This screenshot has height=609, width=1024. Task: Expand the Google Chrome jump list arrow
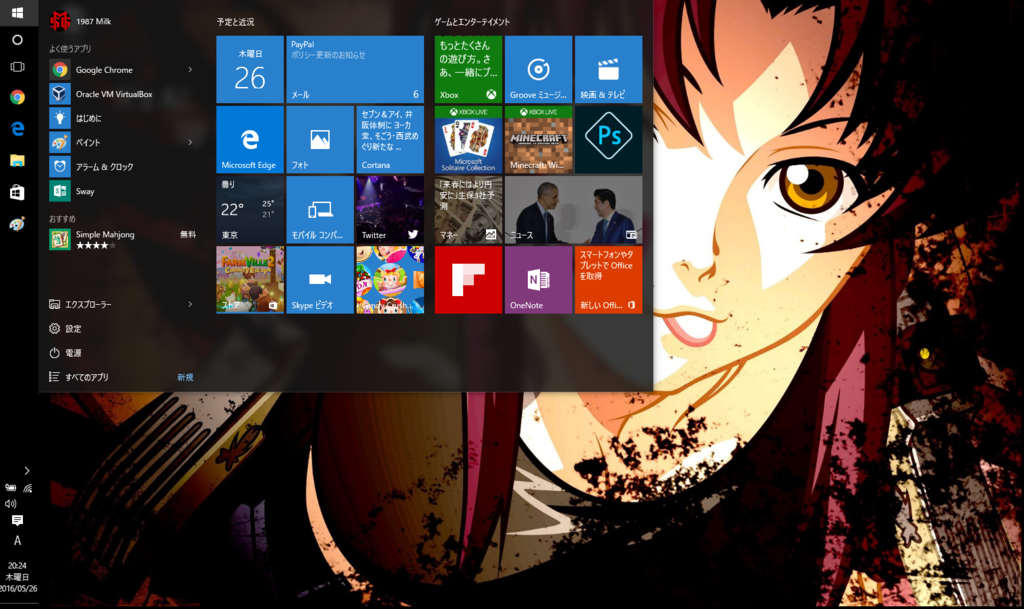[x=190, y=70]
